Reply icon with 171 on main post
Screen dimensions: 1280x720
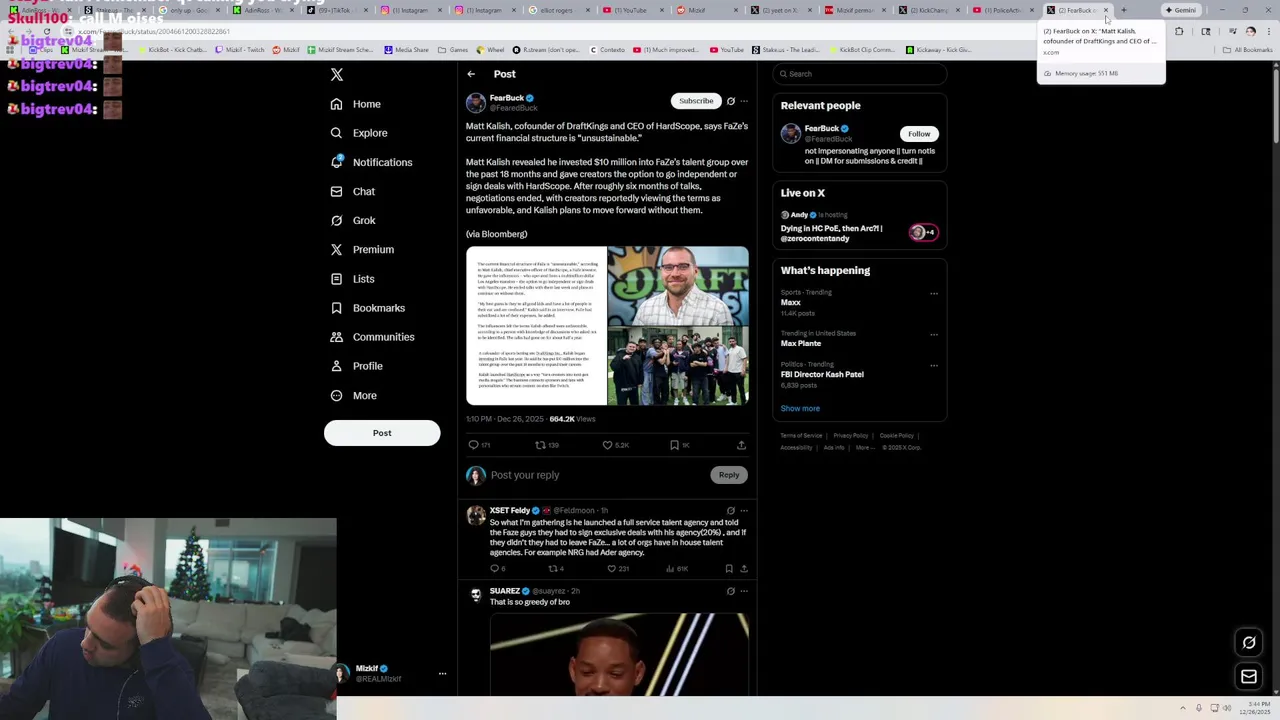click(479, 445)
